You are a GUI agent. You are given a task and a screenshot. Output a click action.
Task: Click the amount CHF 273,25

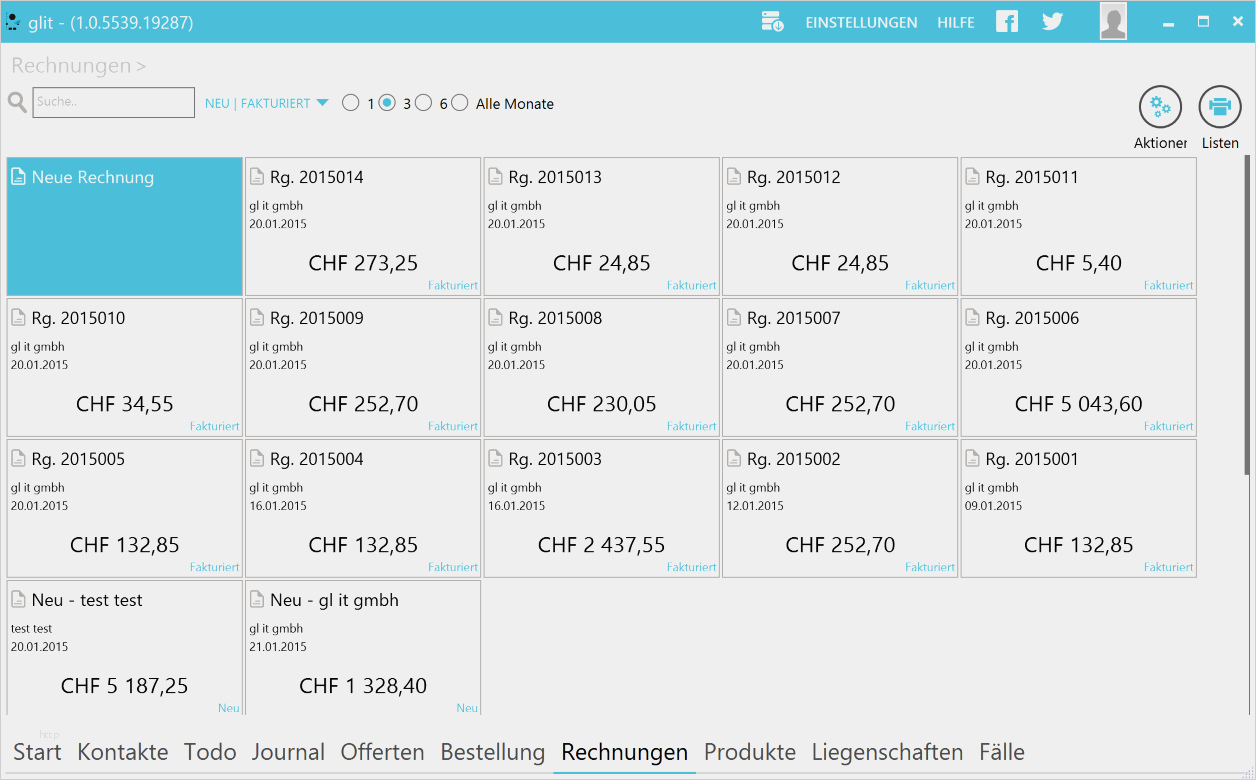pos(363,263)
